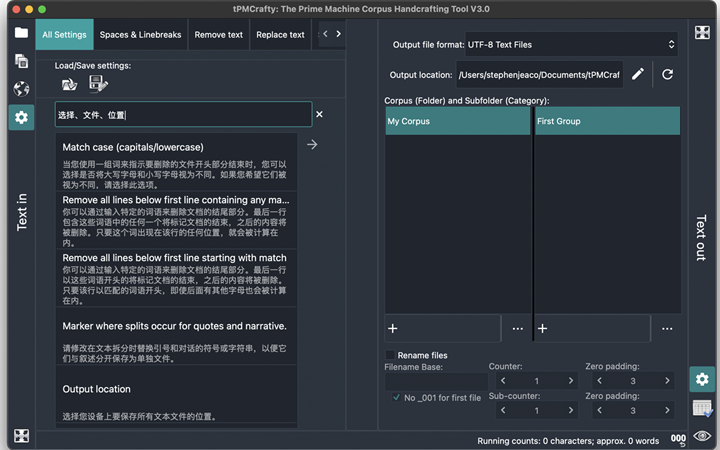The width and height of the screenshot is (720, 450).
Task: Click the expand icon at top-right sidebar
Action: [702, 33]
